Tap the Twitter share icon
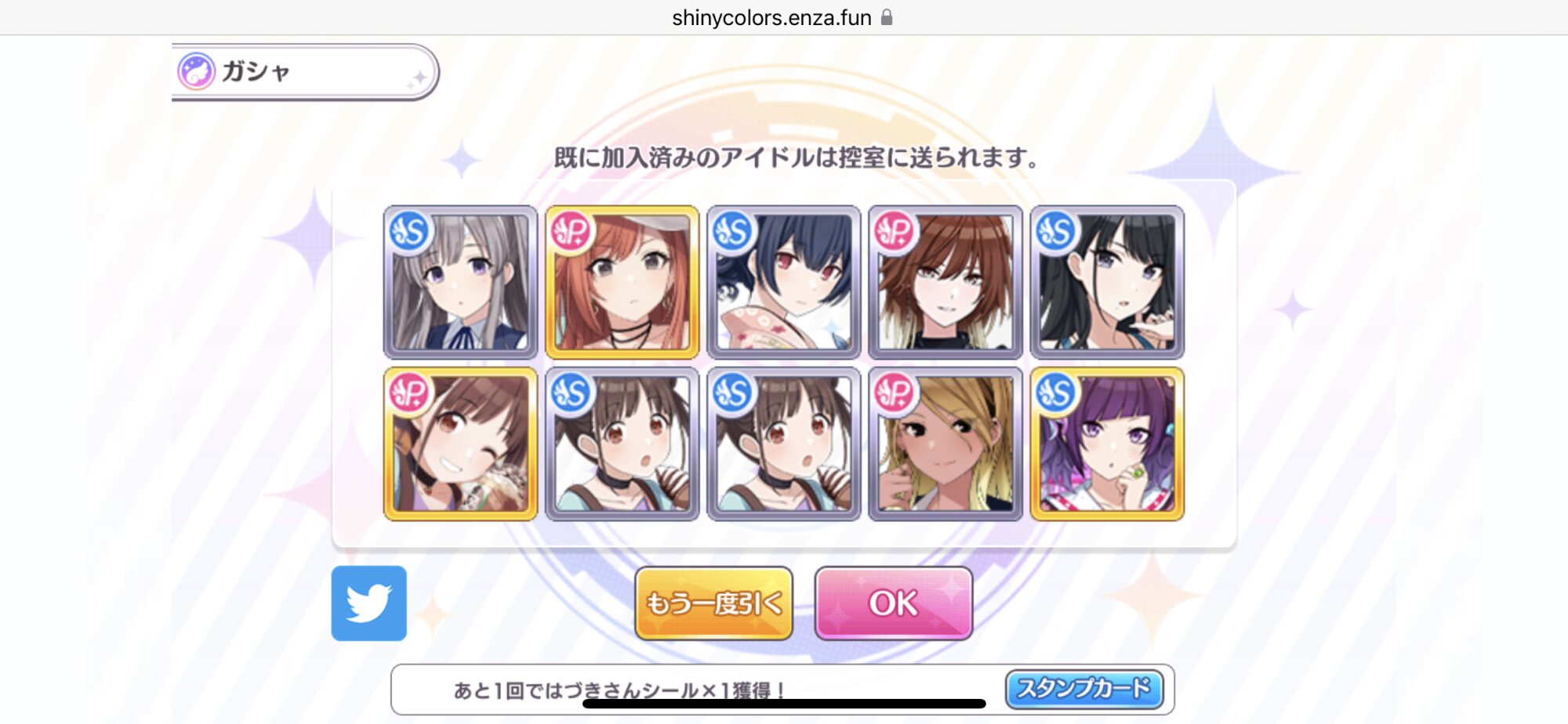Screen dimensions: 1568x724 pos(368,603)
